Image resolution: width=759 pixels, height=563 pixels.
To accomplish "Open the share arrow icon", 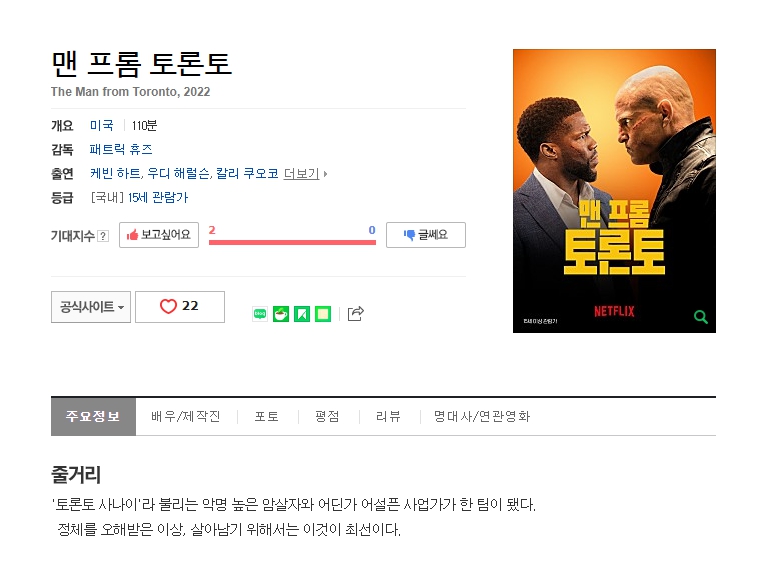I will coord(356,314).
